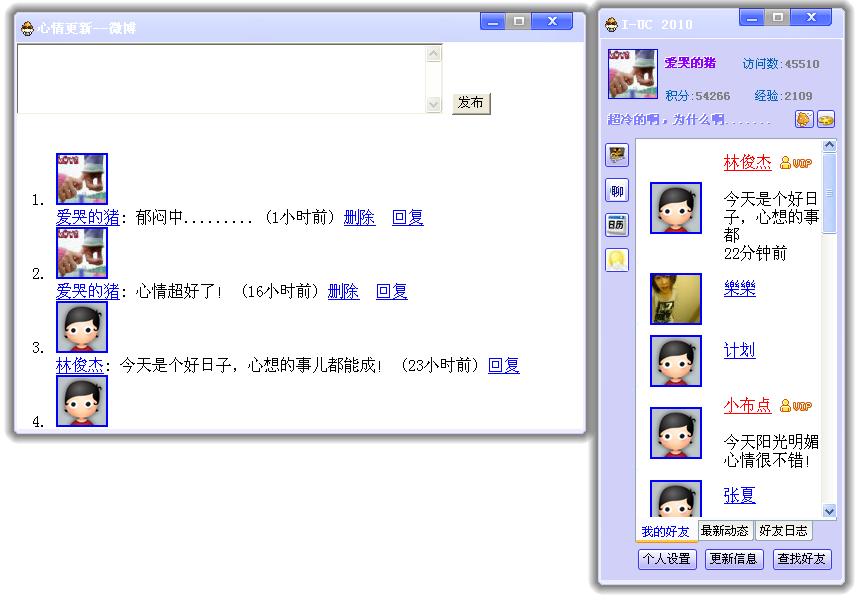Open 爱哭的猪 author link on post 2
The width and height of the screenshot is (860, 600).
click(x=88, y=291)
